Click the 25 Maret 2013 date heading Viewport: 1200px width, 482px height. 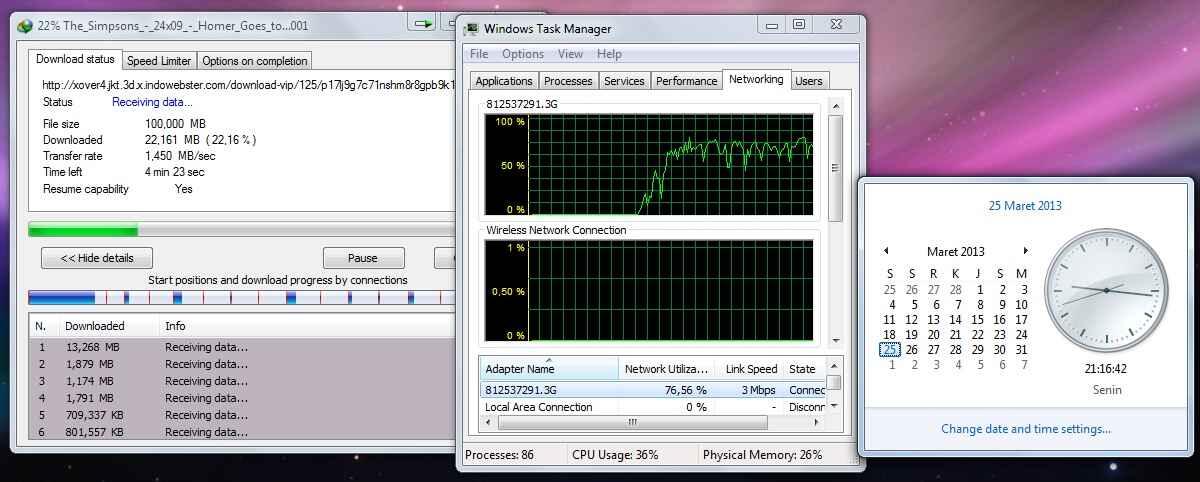pos(1025,206)
